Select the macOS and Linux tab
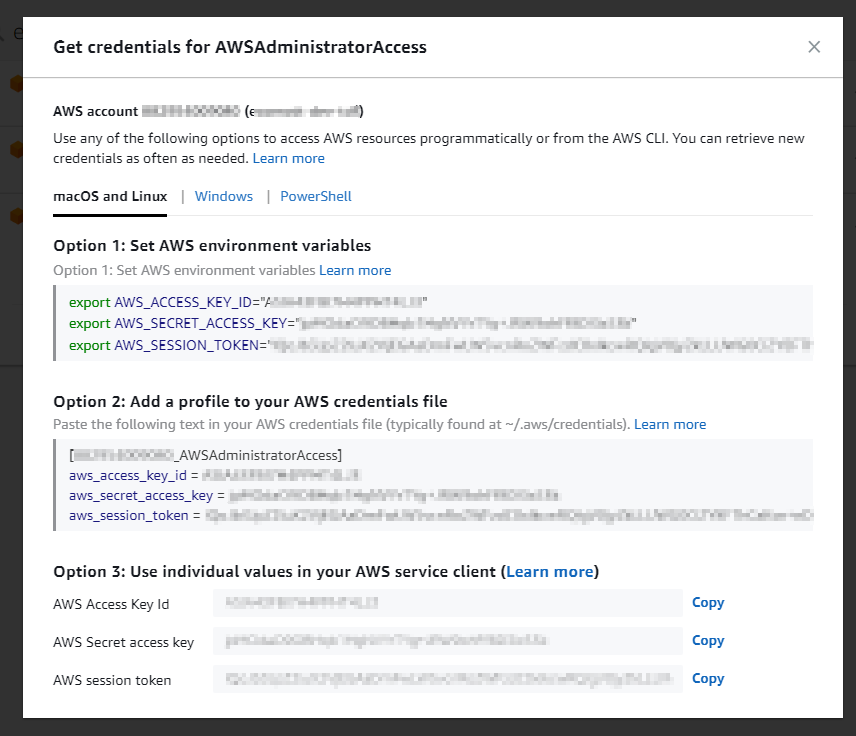Screen dimensions: 856x736 (110, 197)
